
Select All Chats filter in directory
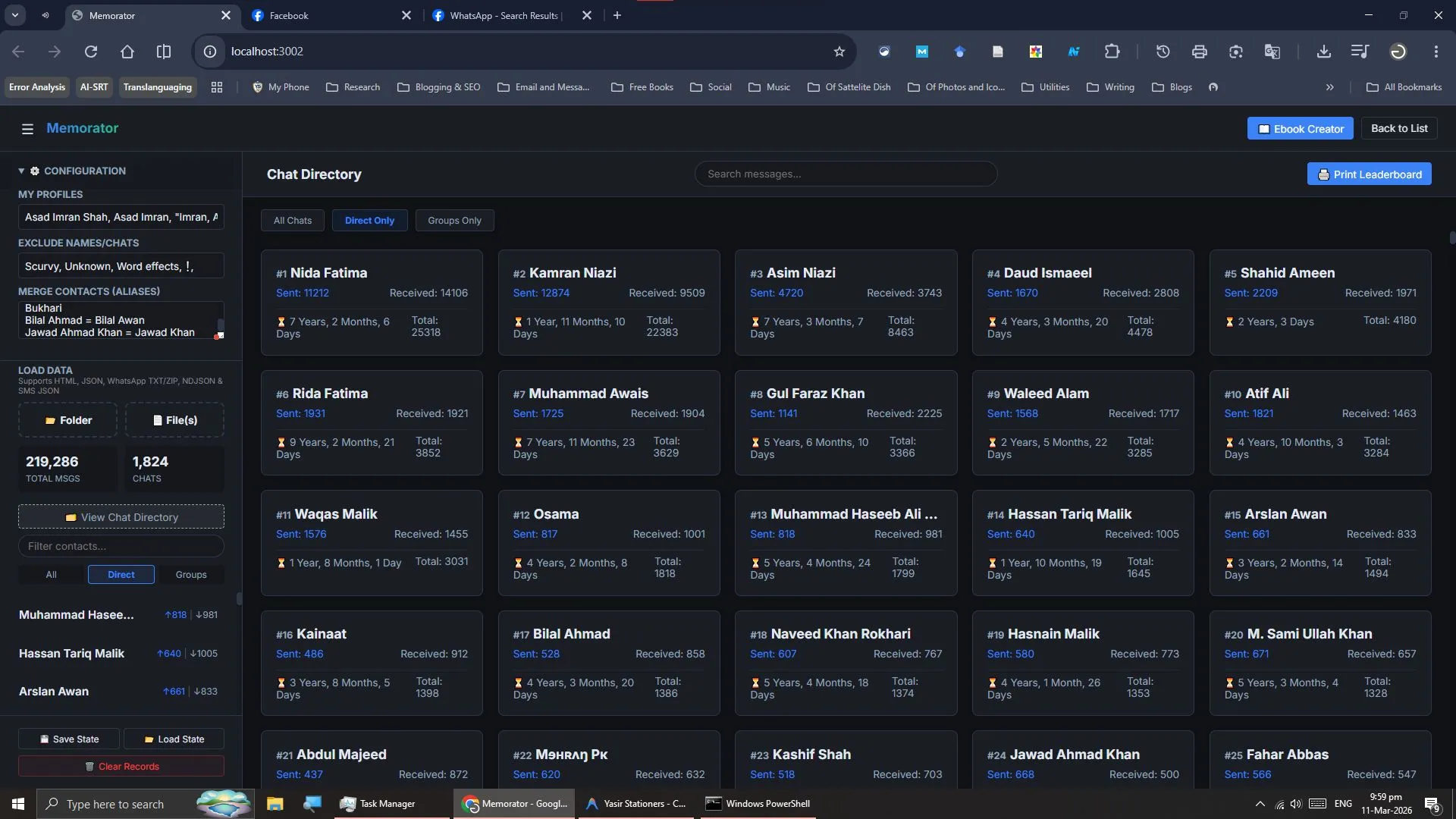click(293, 221)
